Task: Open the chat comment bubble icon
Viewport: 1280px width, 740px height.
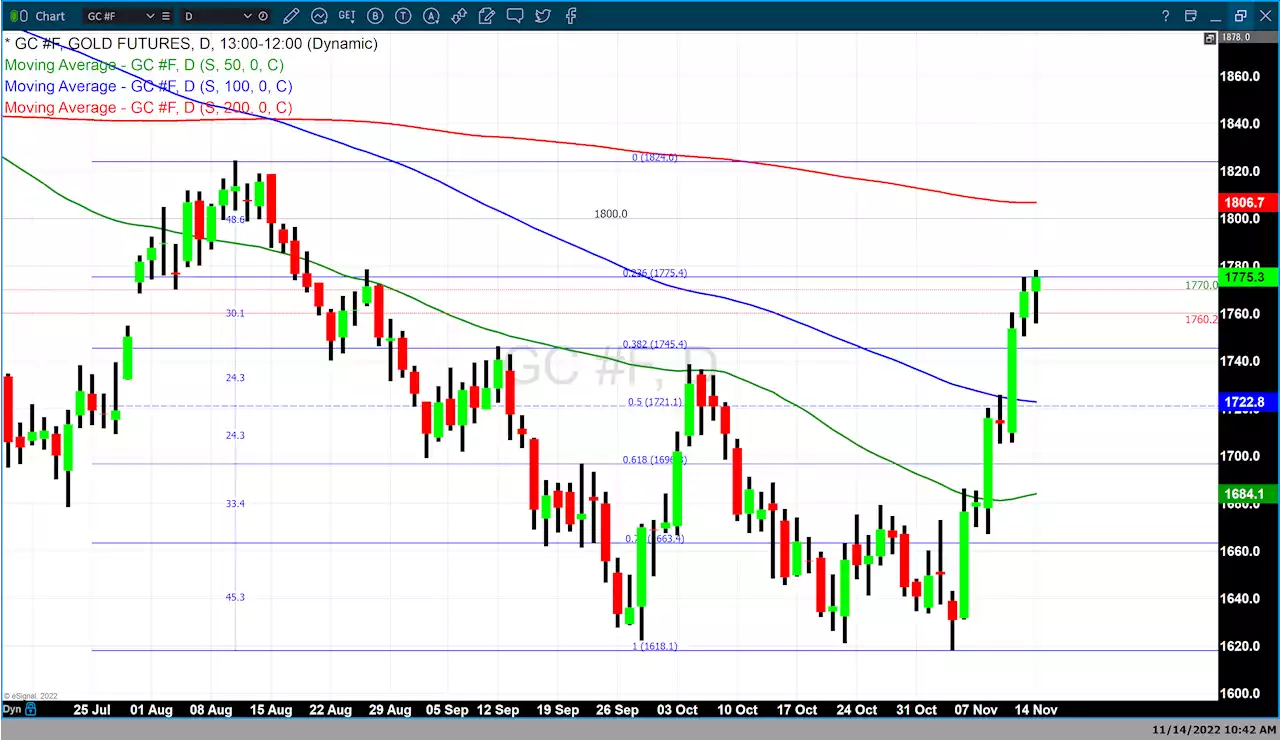Action: click(x=514, y=16)
